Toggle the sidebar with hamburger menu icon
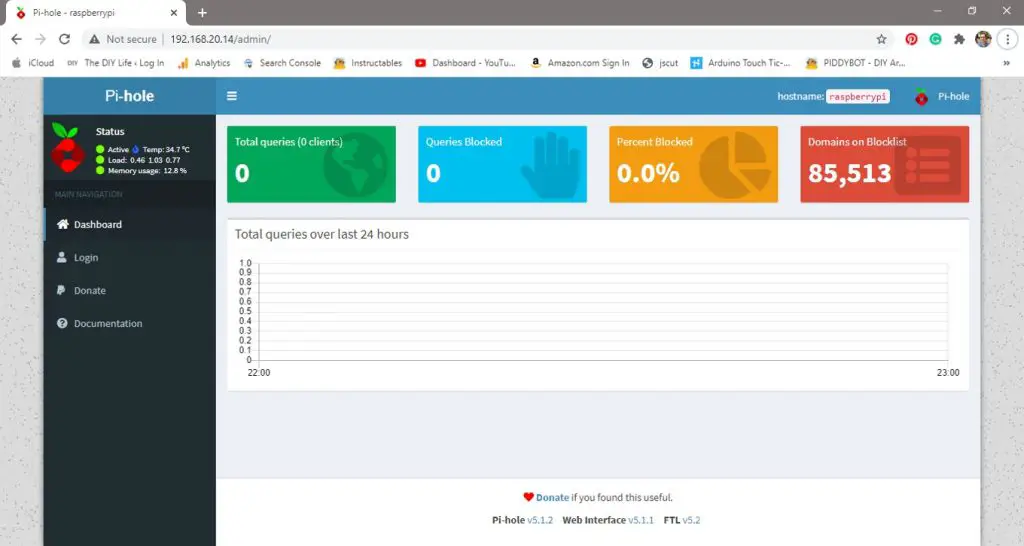 232,97
